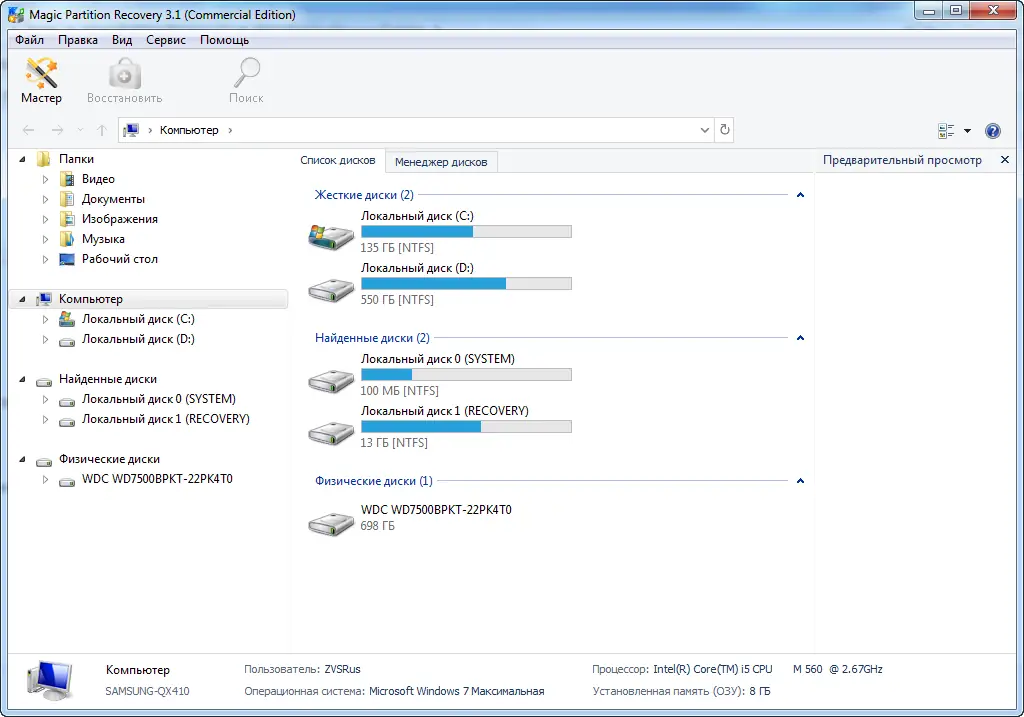Viewport: 1024px width, 717px height.
Task: Open the Файл menu
Action: click(x=29, y=40)
